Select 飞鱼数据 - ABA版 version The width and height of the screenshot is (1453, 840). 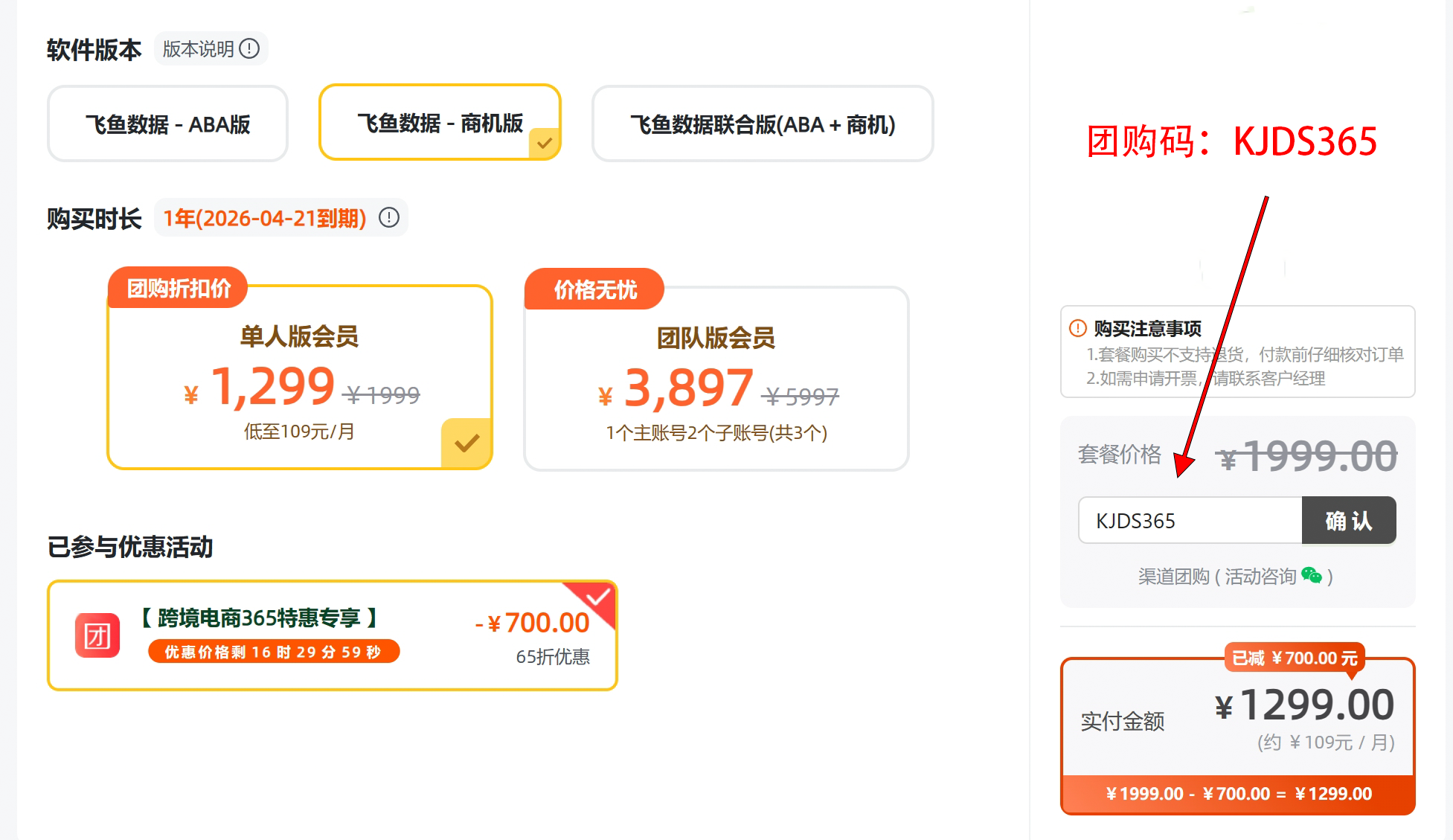coord(167,124)
